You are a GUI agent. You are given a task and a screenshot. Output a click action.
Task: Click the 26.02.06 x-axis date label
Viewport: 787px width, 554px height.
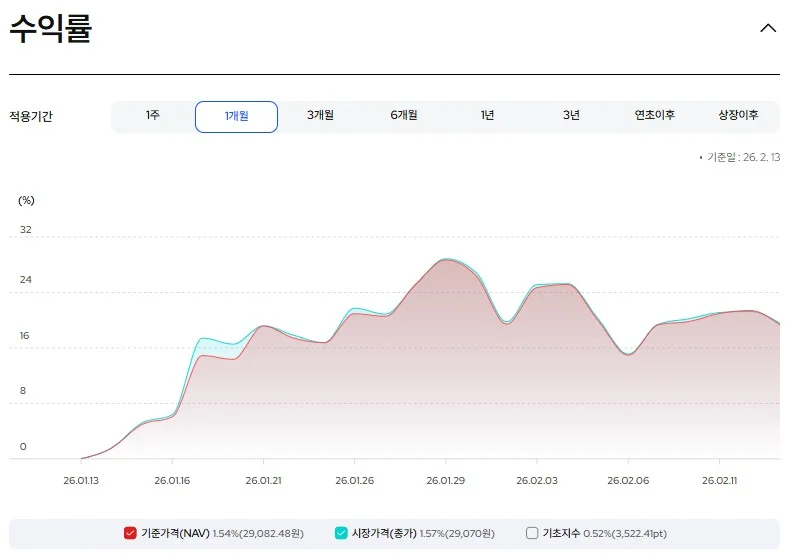coord(628,480)
